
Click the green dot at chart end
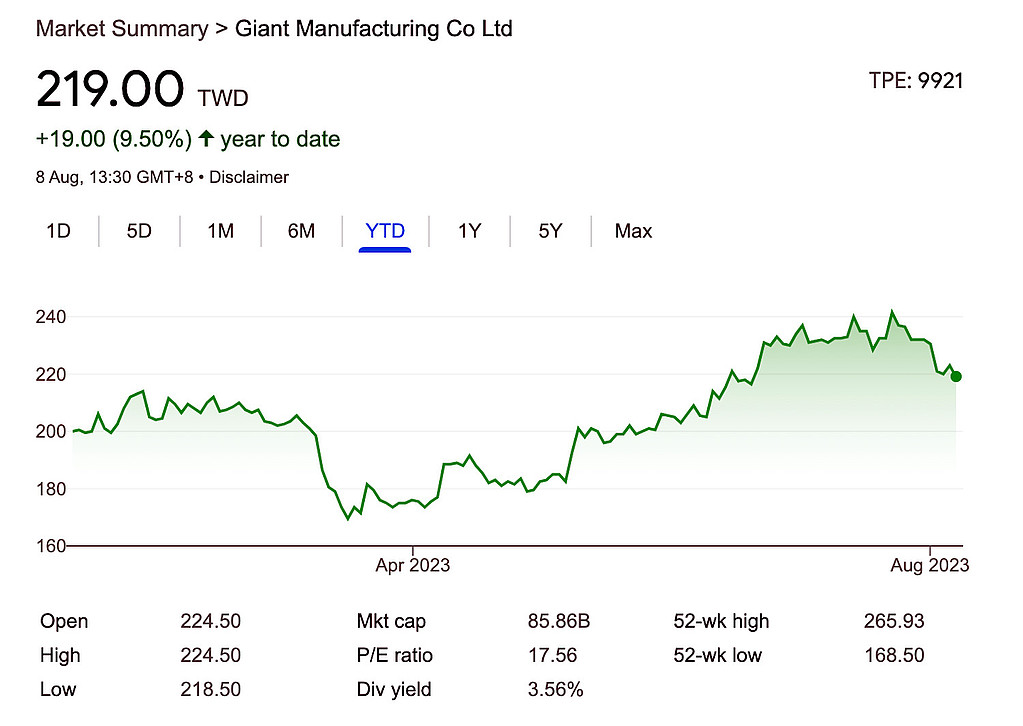[956, 377]
